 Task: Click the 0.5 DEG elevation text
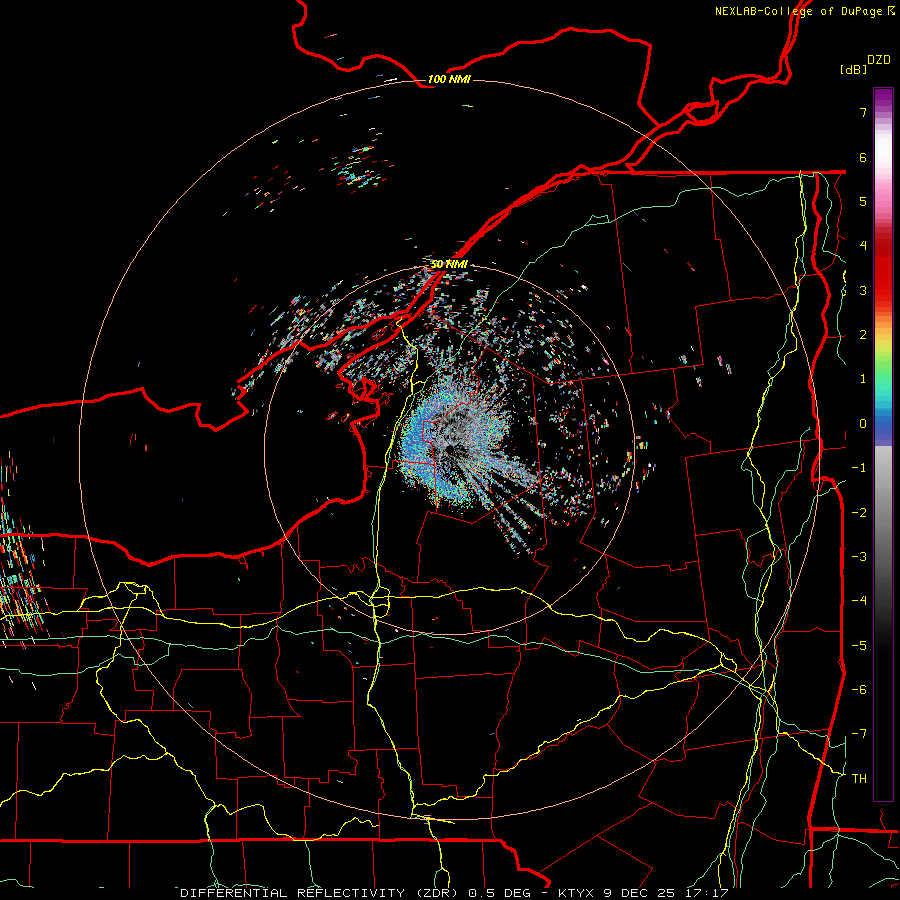(x=499, y=893)
